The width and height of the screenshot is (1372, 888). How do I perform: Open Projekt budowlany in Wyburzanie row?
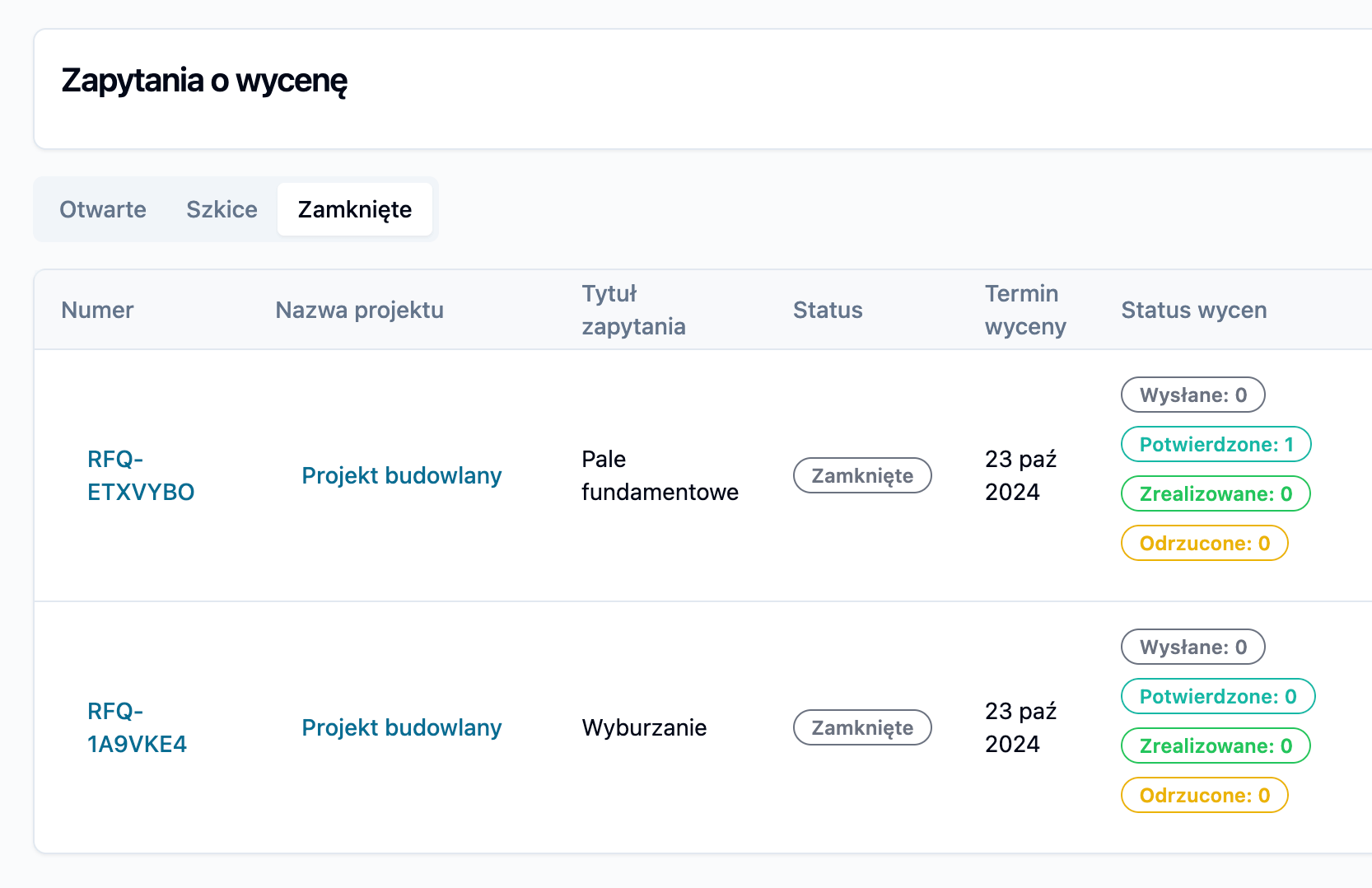point(401,727)
